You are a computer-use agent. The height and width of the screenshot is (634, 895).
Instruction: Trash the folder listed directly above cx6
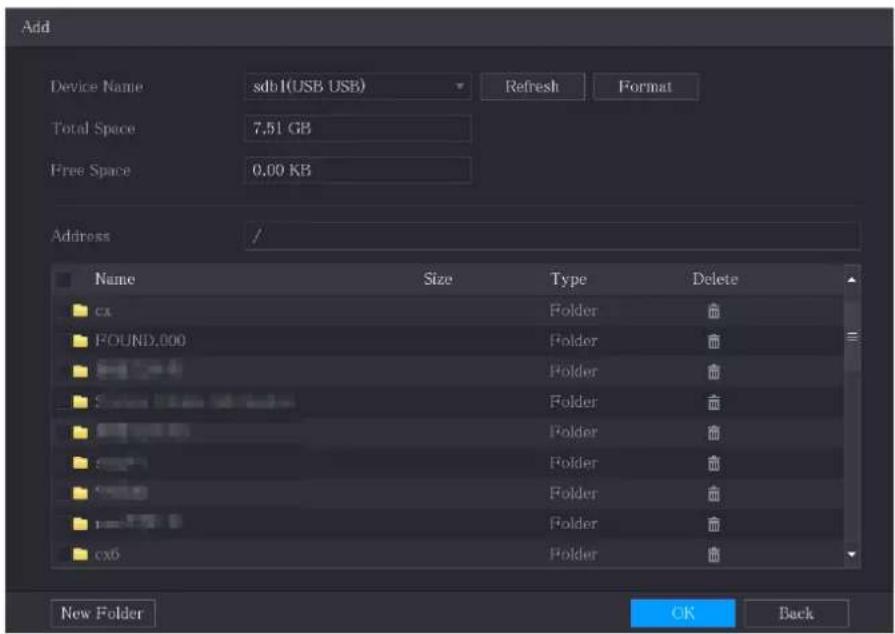pyautogui.click(x=713, y=524)
